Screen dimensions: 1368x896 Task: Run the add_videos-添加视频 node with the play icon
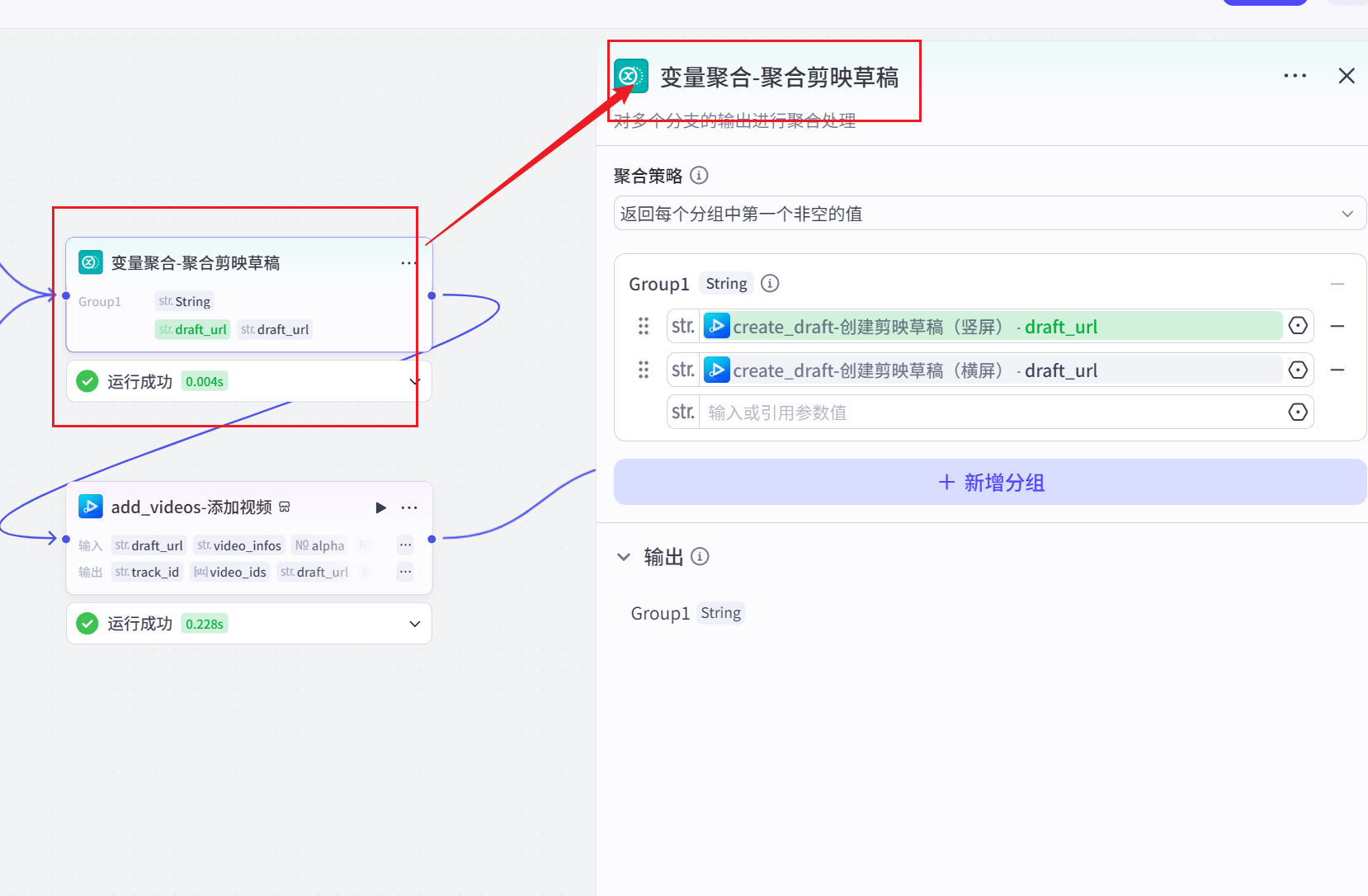pyautogui.click(x=380, y=507)
